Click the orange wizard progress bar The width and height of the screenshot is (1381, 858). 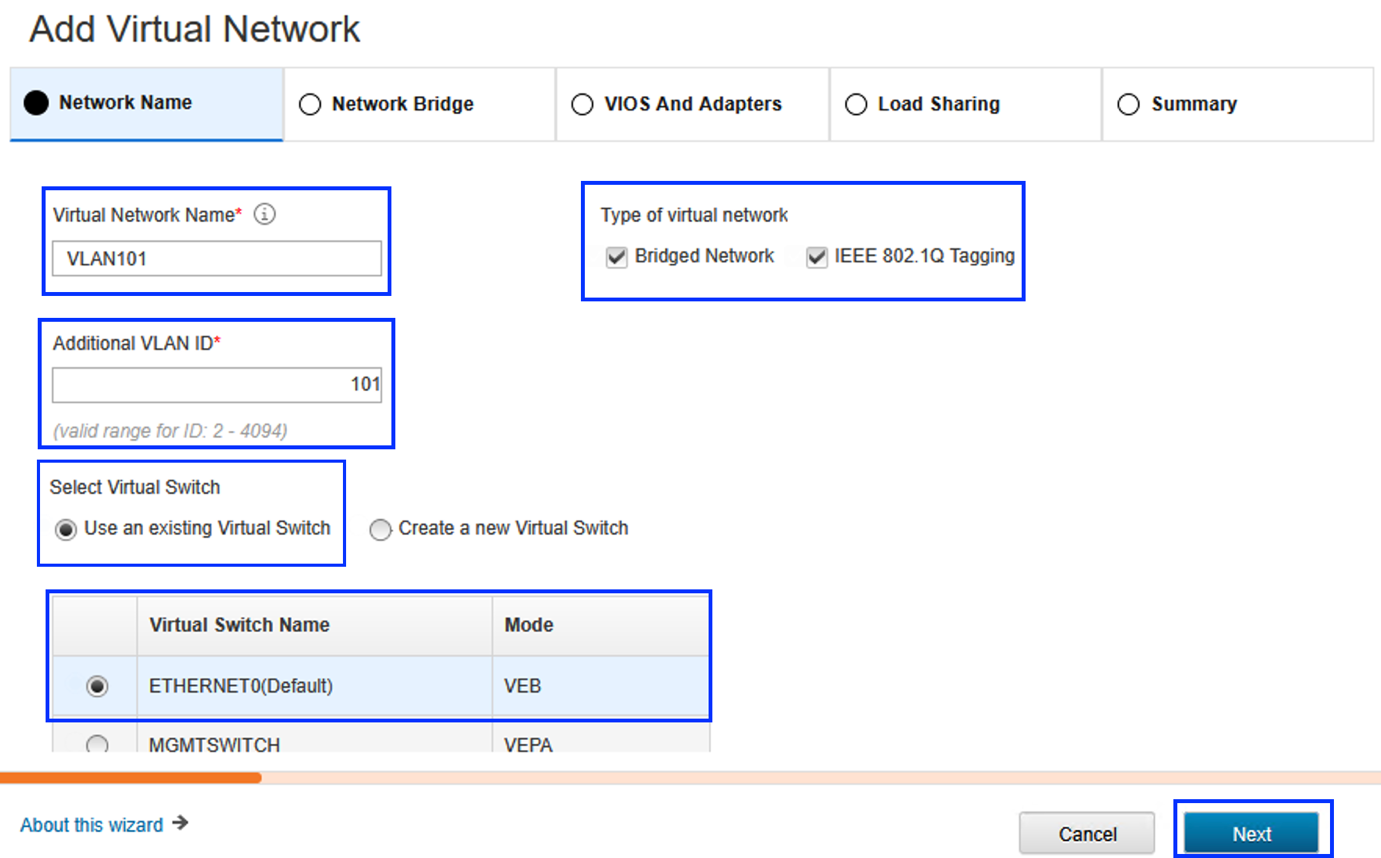coord(130,777)
